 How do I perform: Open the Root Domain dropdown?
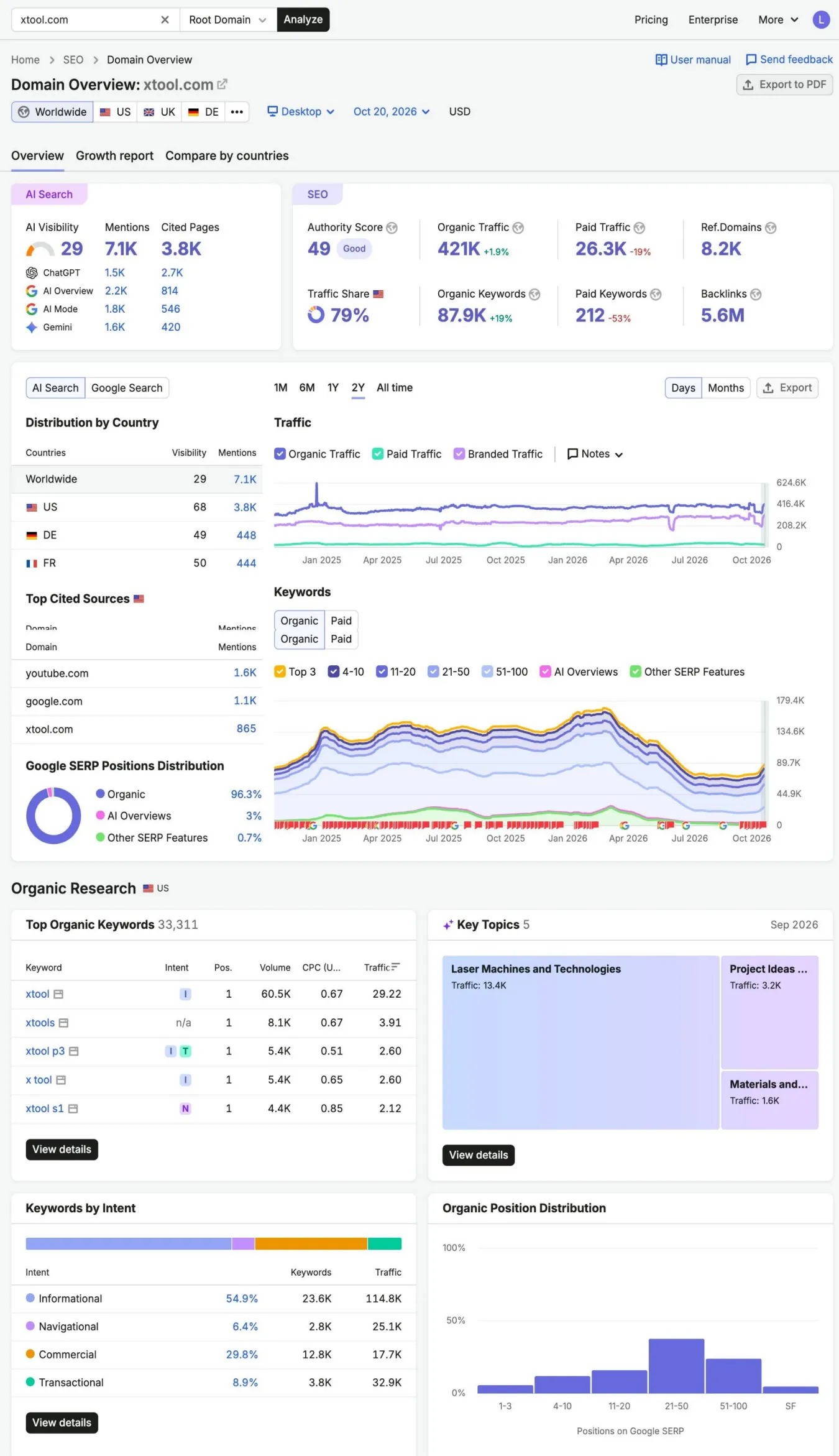[227, 20]
